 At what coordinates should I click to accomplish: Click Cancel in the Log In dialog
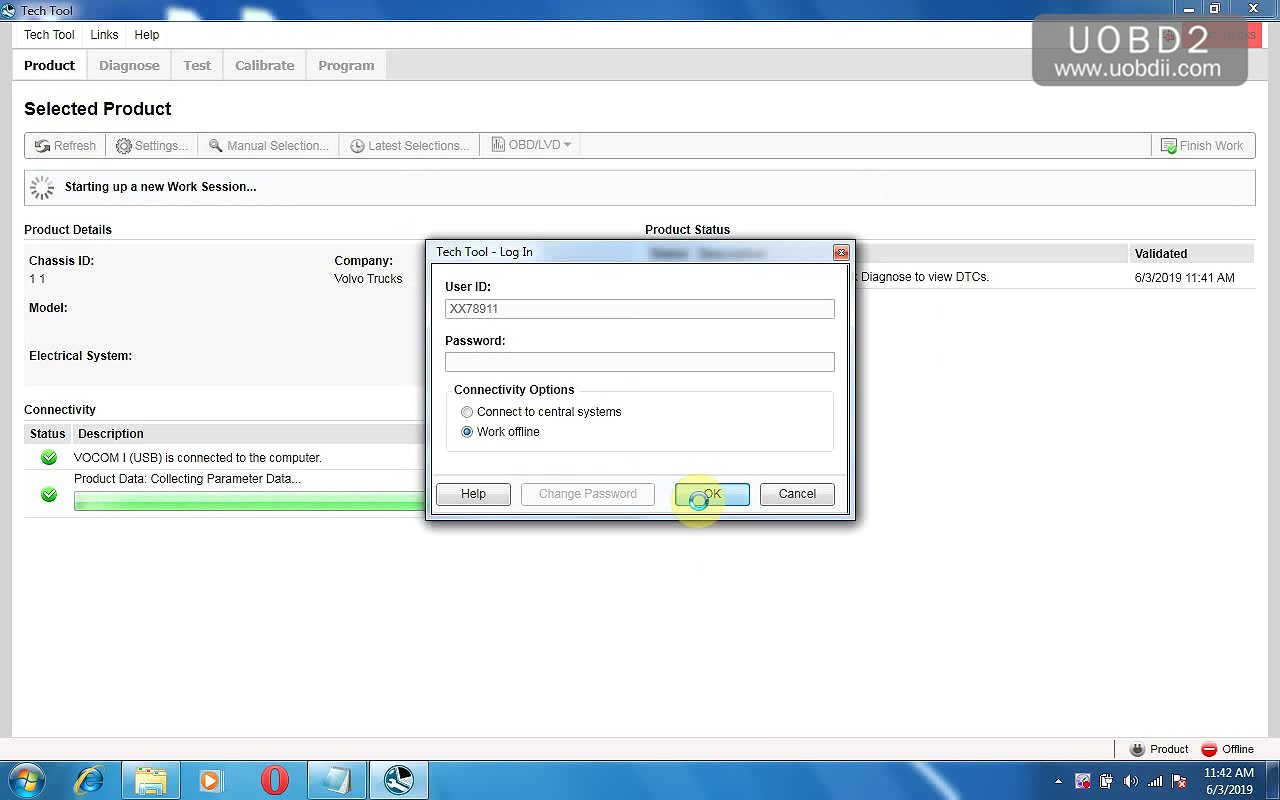tap(797, 494)
